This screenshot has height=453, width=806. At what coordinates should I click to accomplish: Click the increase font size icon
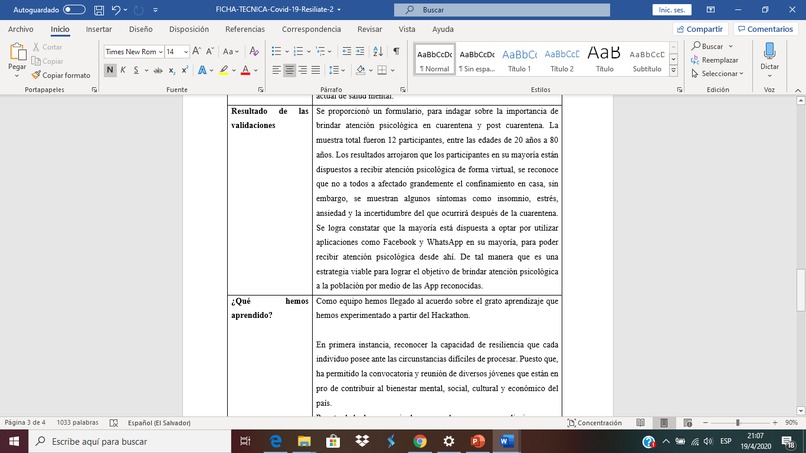pos(196,51)
